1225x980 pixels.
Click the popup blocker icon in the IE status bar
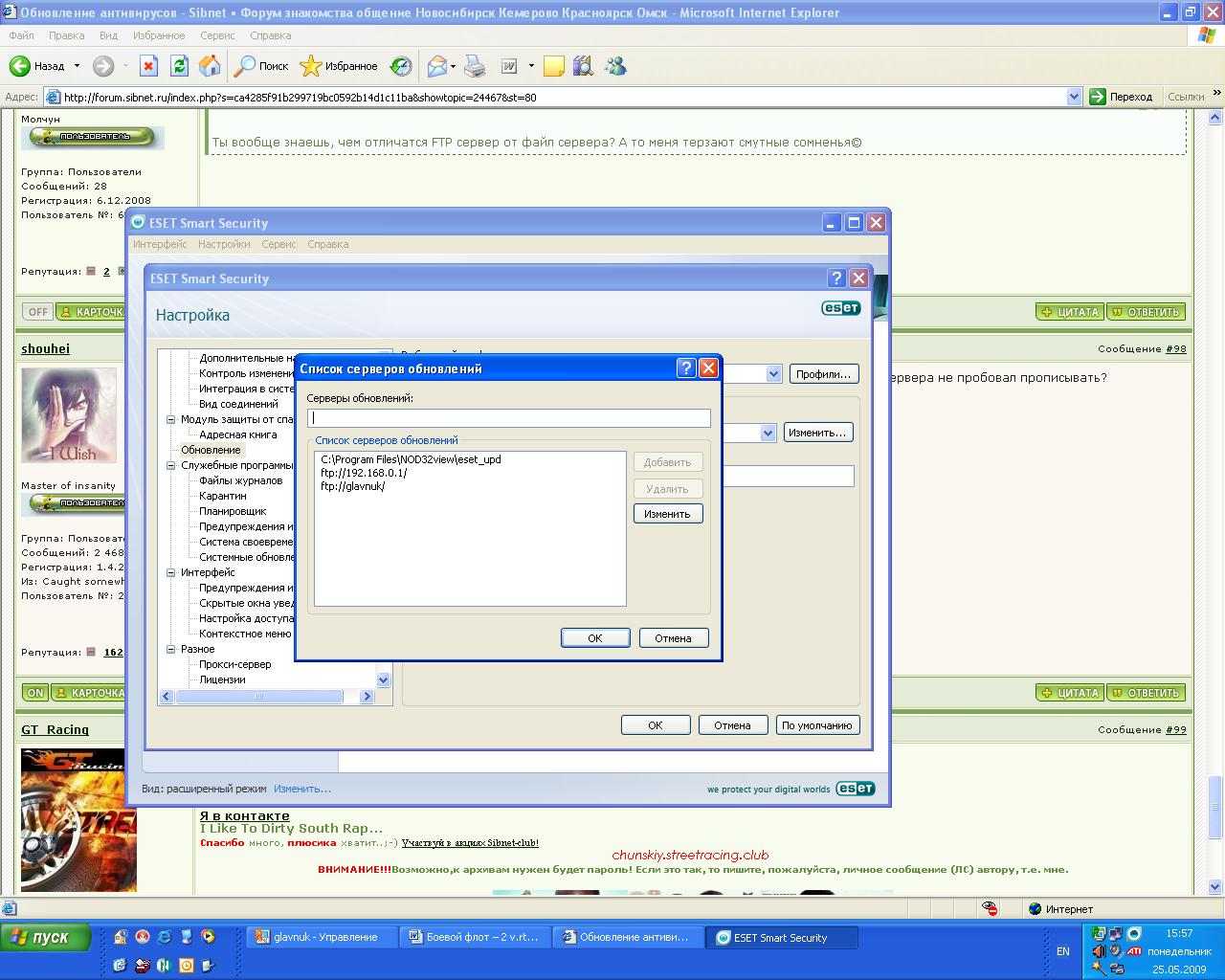[x=991, y=909]
